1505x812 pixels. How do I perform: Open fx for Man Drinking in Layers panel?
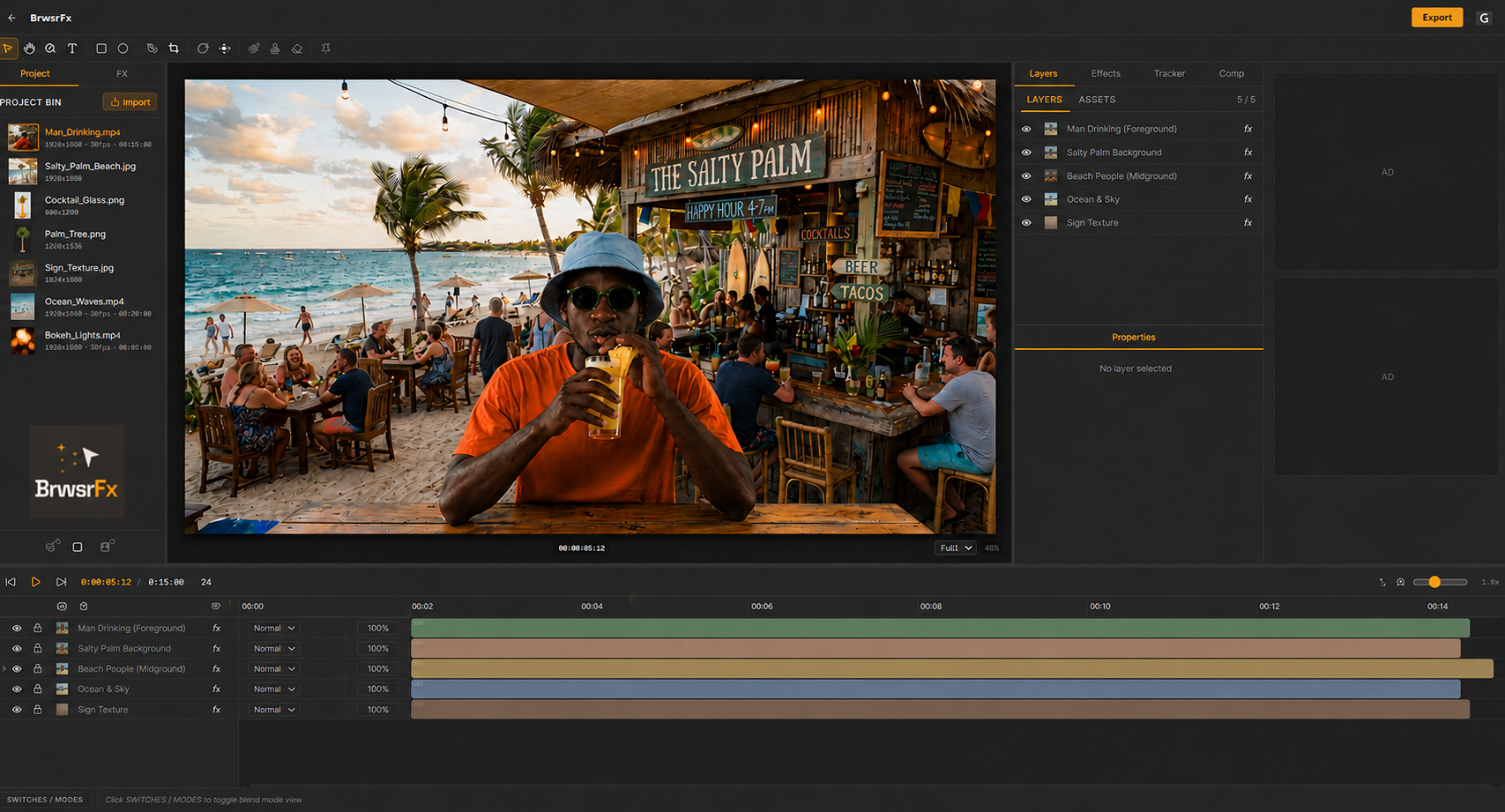(1248, 129)
